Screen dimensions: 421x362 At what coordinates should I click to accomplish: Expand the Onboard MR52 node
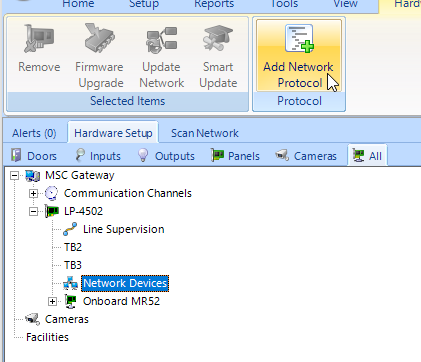pyautogui.click(x=52, y=301)
